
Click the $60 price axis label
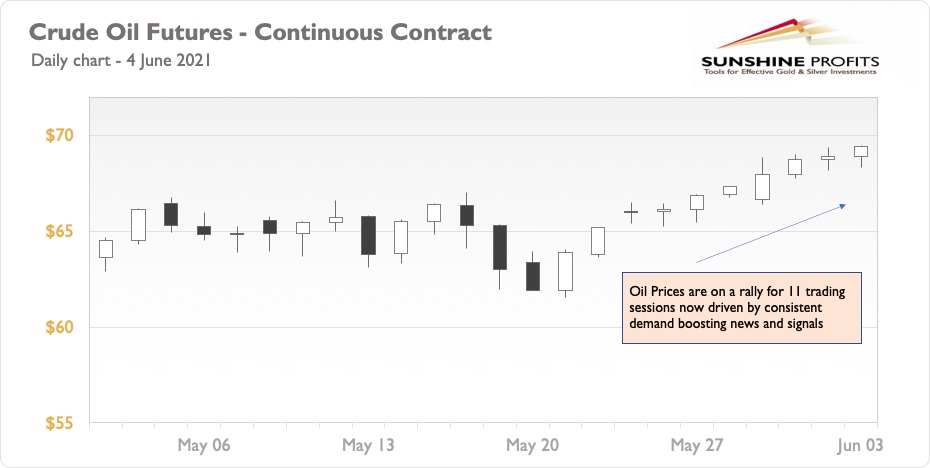click(x=59, y=327)
